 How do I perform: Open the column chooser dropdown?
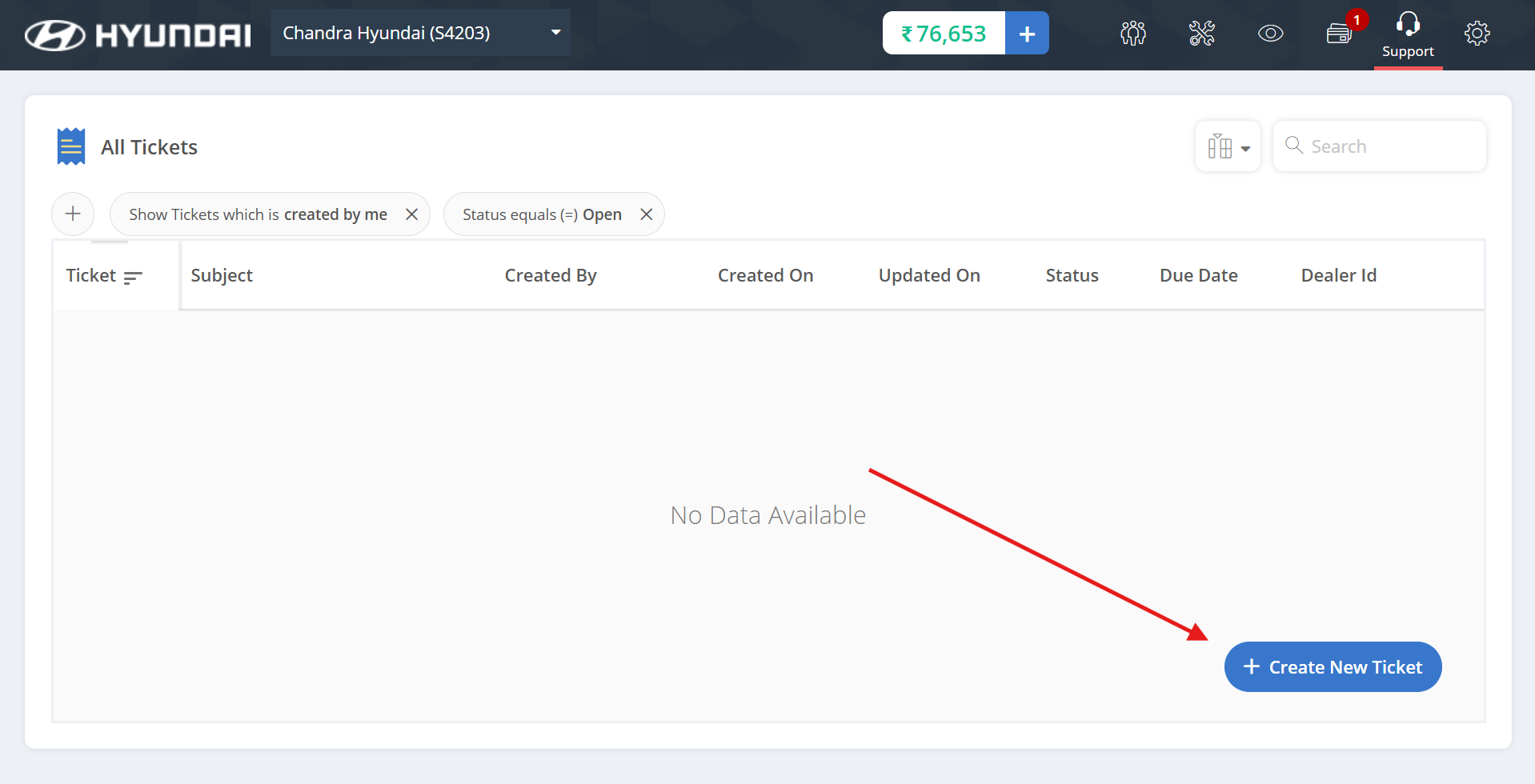coord(1228,146)
